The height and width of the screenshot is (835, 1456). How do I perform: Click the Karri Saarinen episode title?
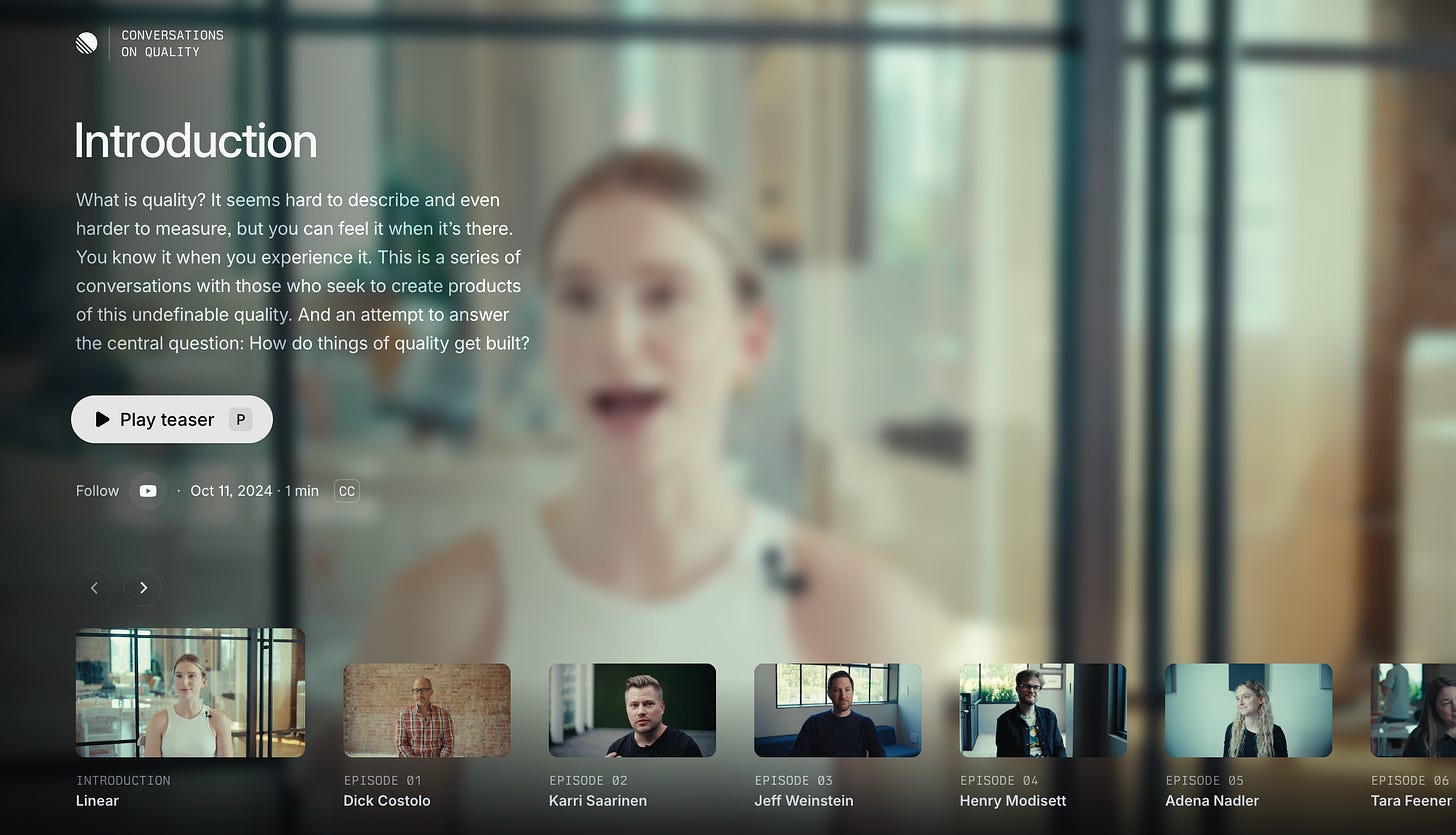(x=598, y=801)
